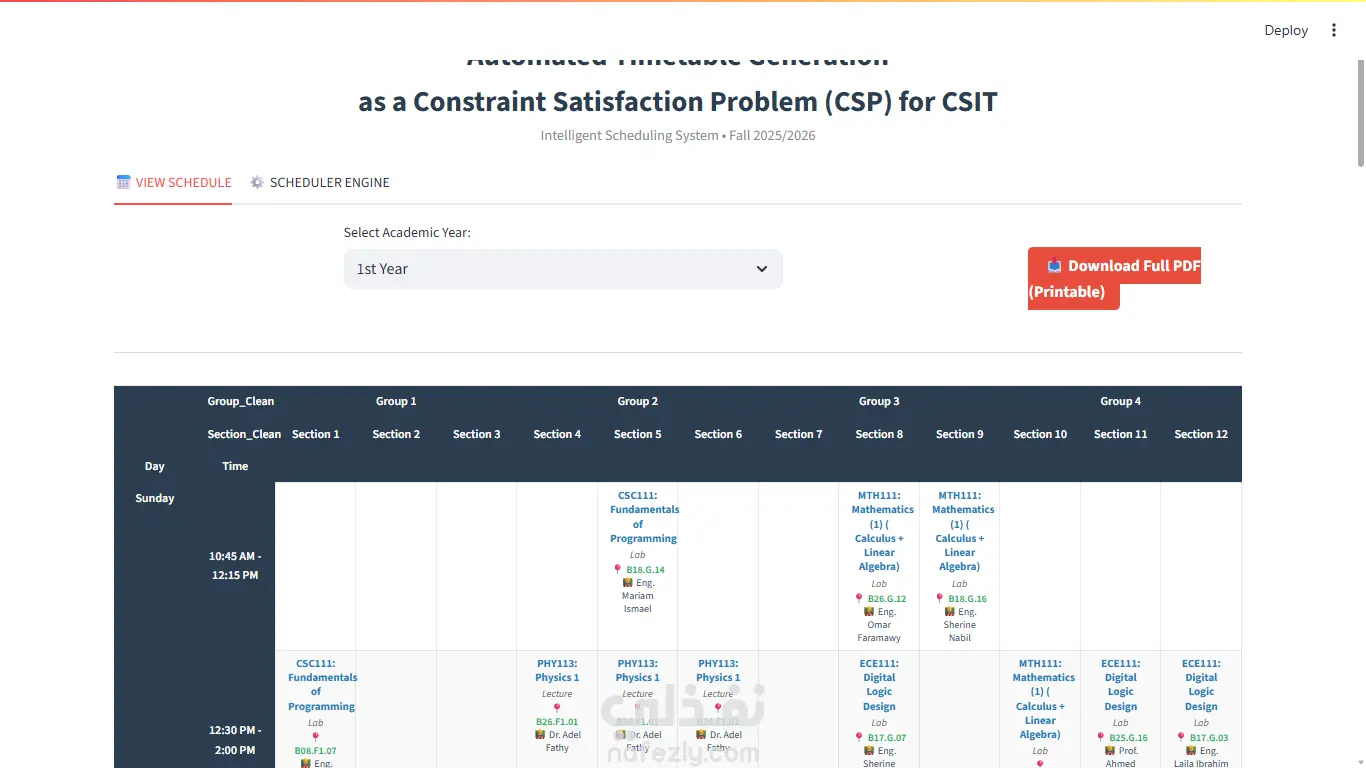Click location pin icon beside room B18.G.14
1366x768 pixels.
[617, 569]
